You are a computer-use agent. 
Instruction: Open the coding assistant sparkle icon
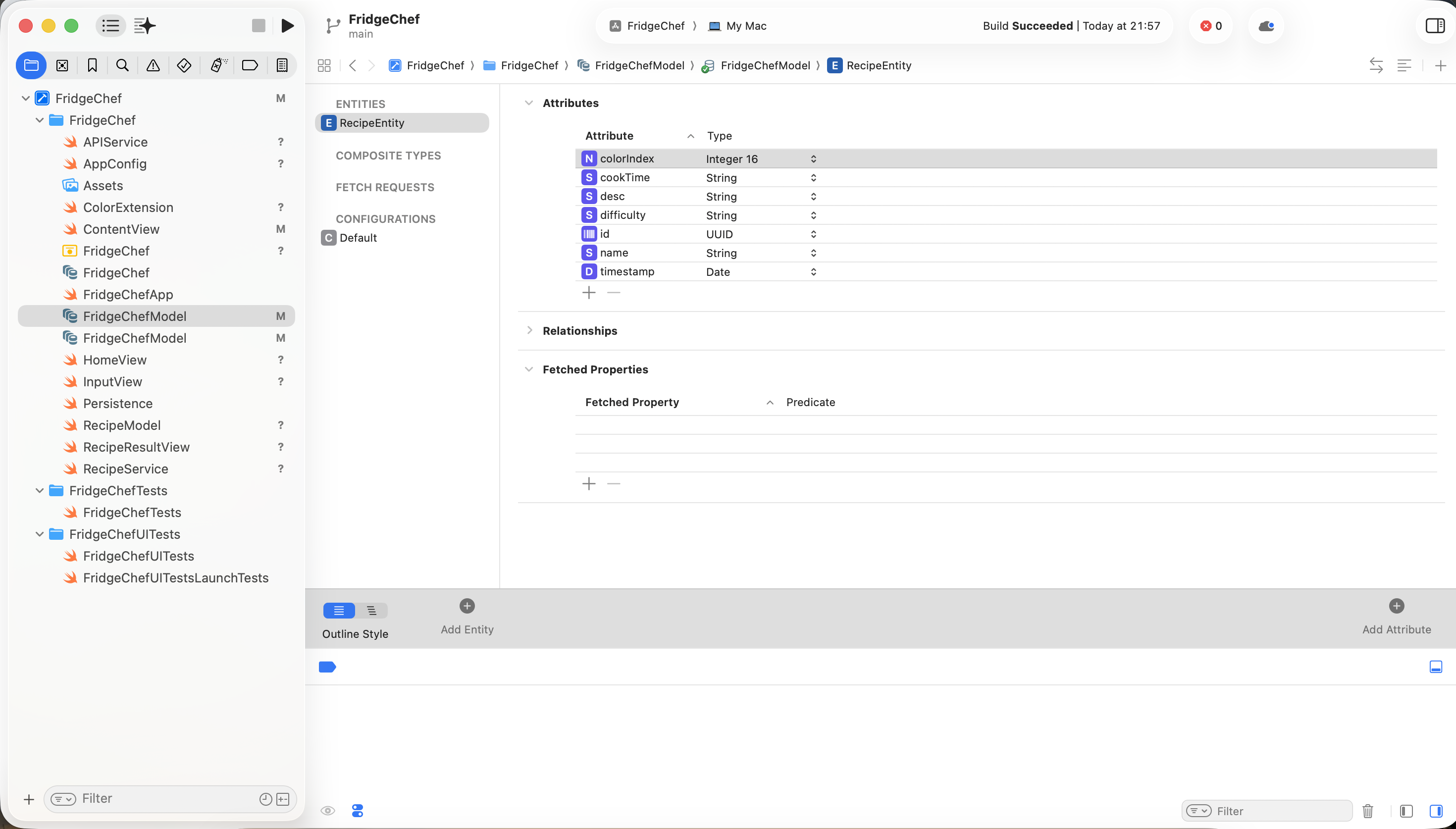coord(145,26)
